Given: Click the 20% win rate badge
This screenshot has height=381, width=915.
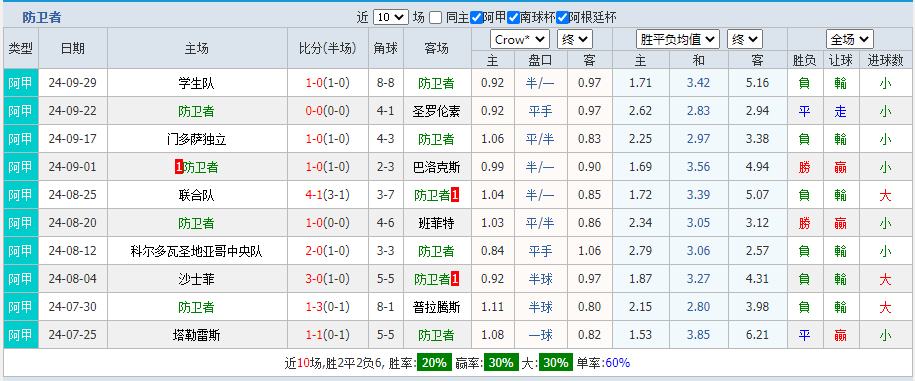Looking at the screenshot, I should 434,363.
